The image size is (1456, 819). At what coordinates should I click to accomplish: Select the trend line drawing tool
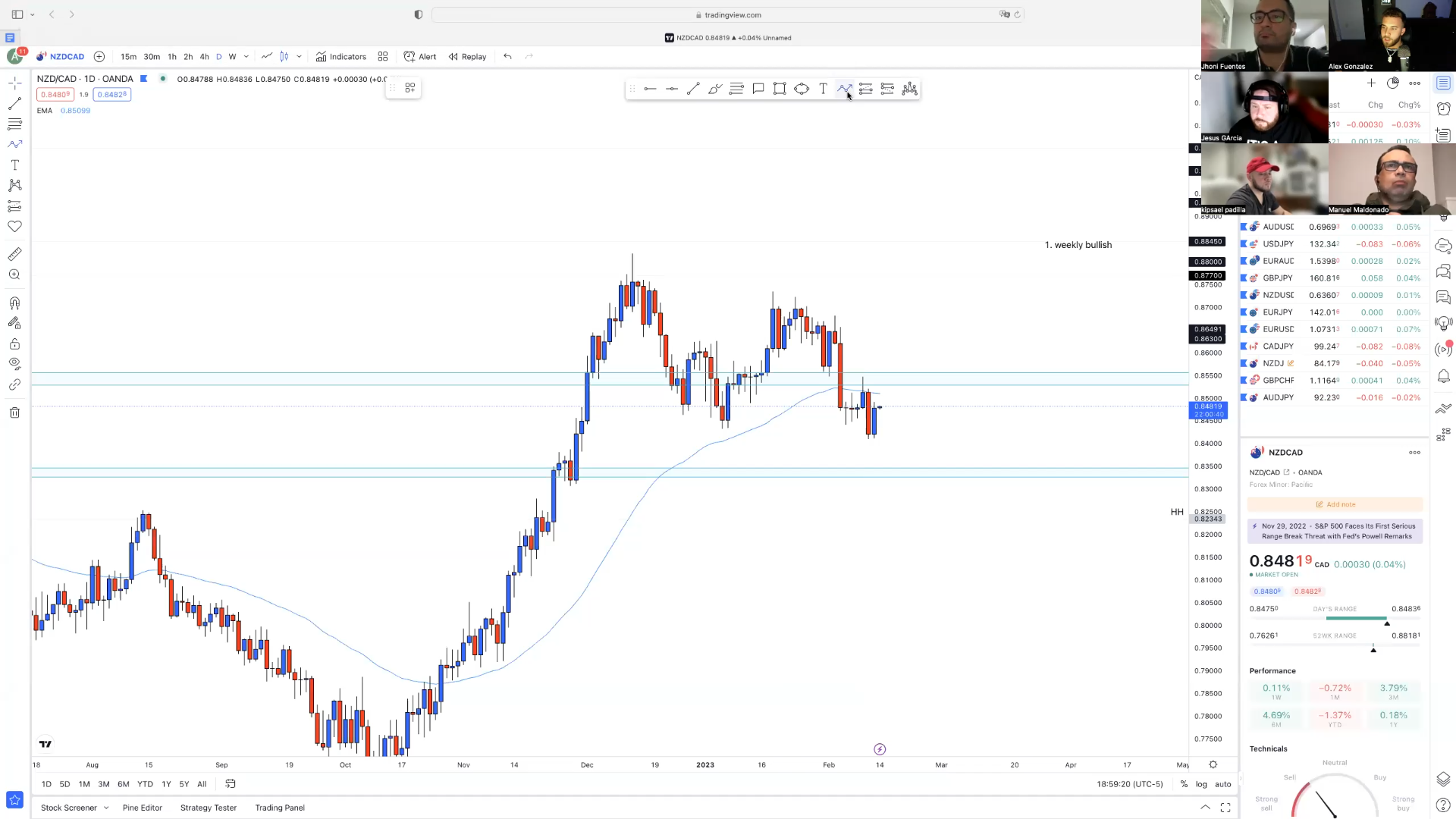pos(14,103)
